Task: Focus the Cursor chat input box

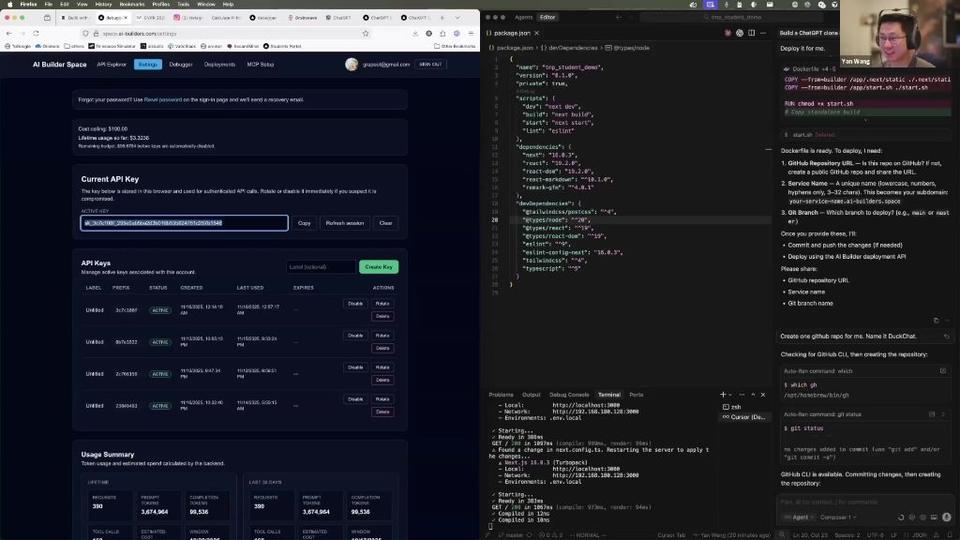Action: 864,502
